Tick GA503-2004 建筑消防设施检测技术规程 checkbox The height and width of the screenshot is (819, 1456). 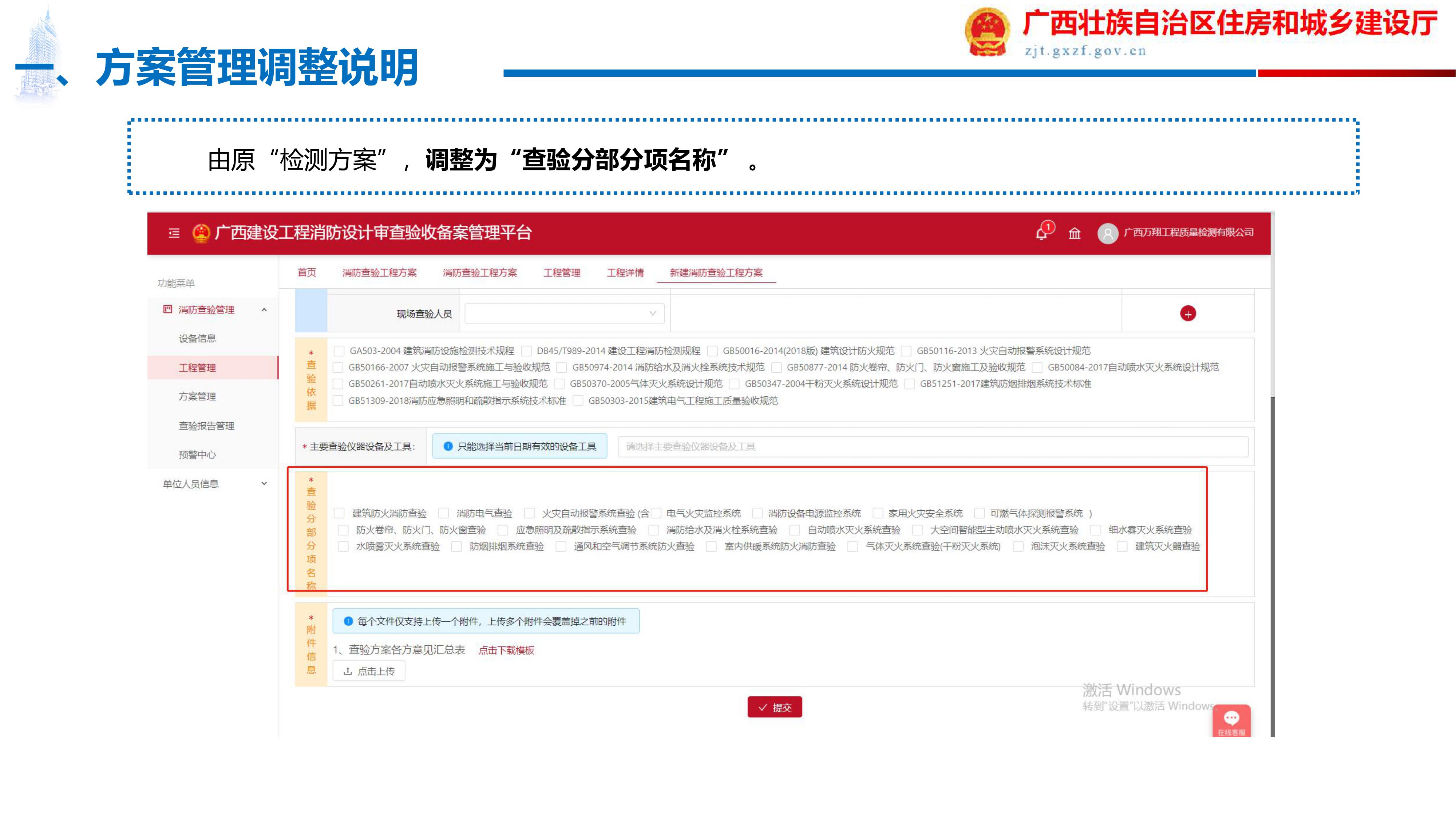(x=339, y=351)
